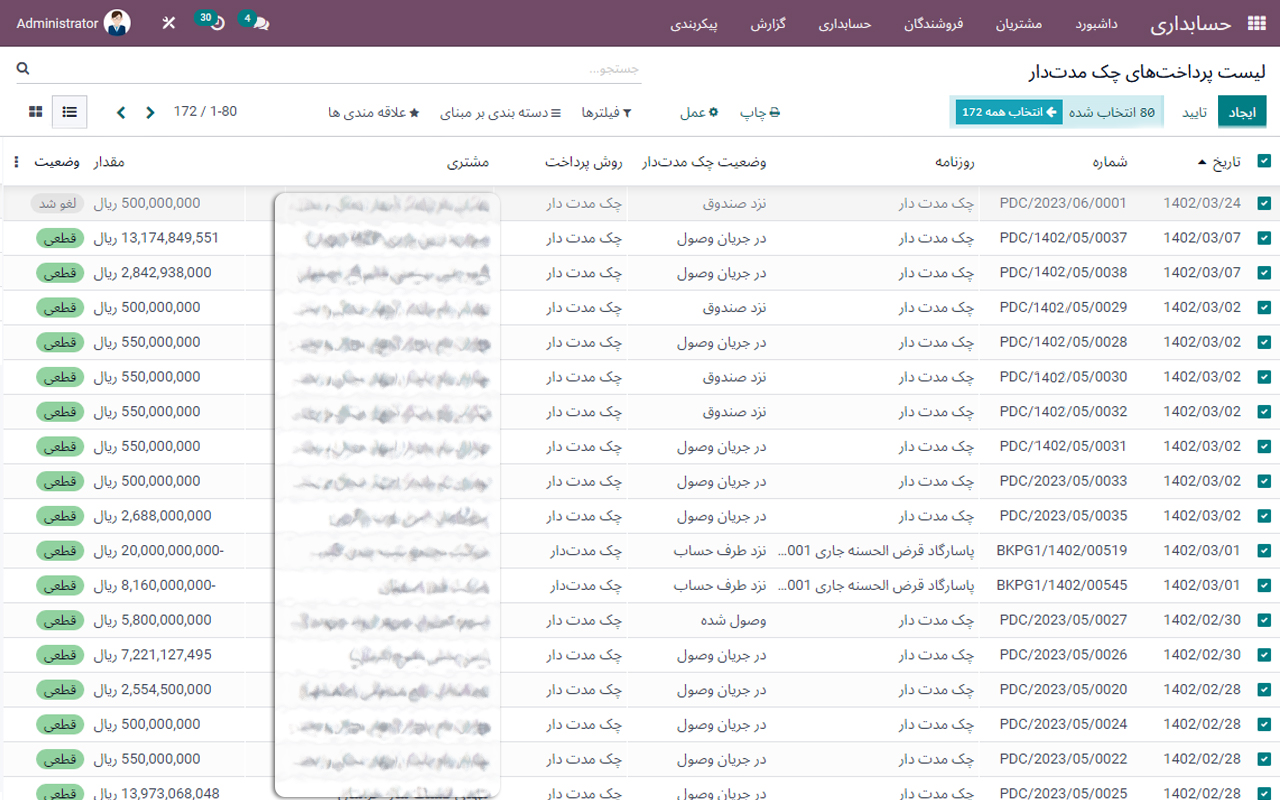This screenshot has width=1280, height=800.
Task: Click the search magnifier icon
Action: [22, 69]
